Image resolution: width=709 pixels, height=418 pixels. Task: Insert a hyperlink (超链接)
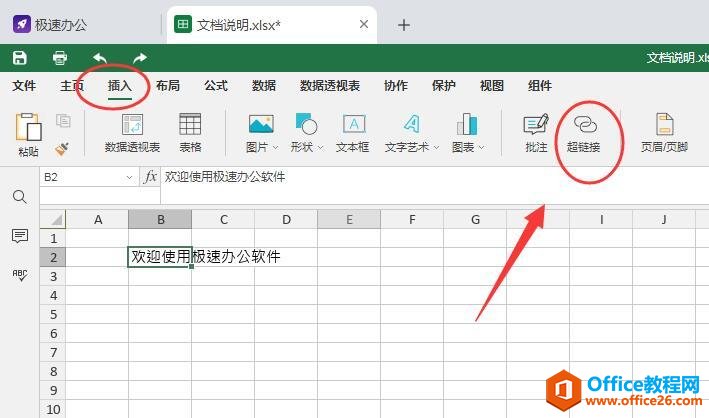[x=584, y=133]
